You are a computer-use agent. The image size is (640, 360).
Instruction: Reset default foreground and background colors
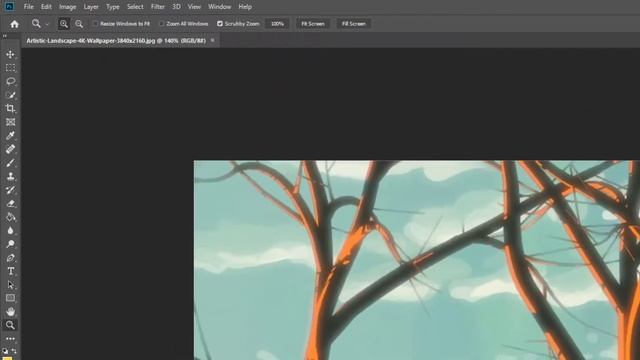pos(5,351)
